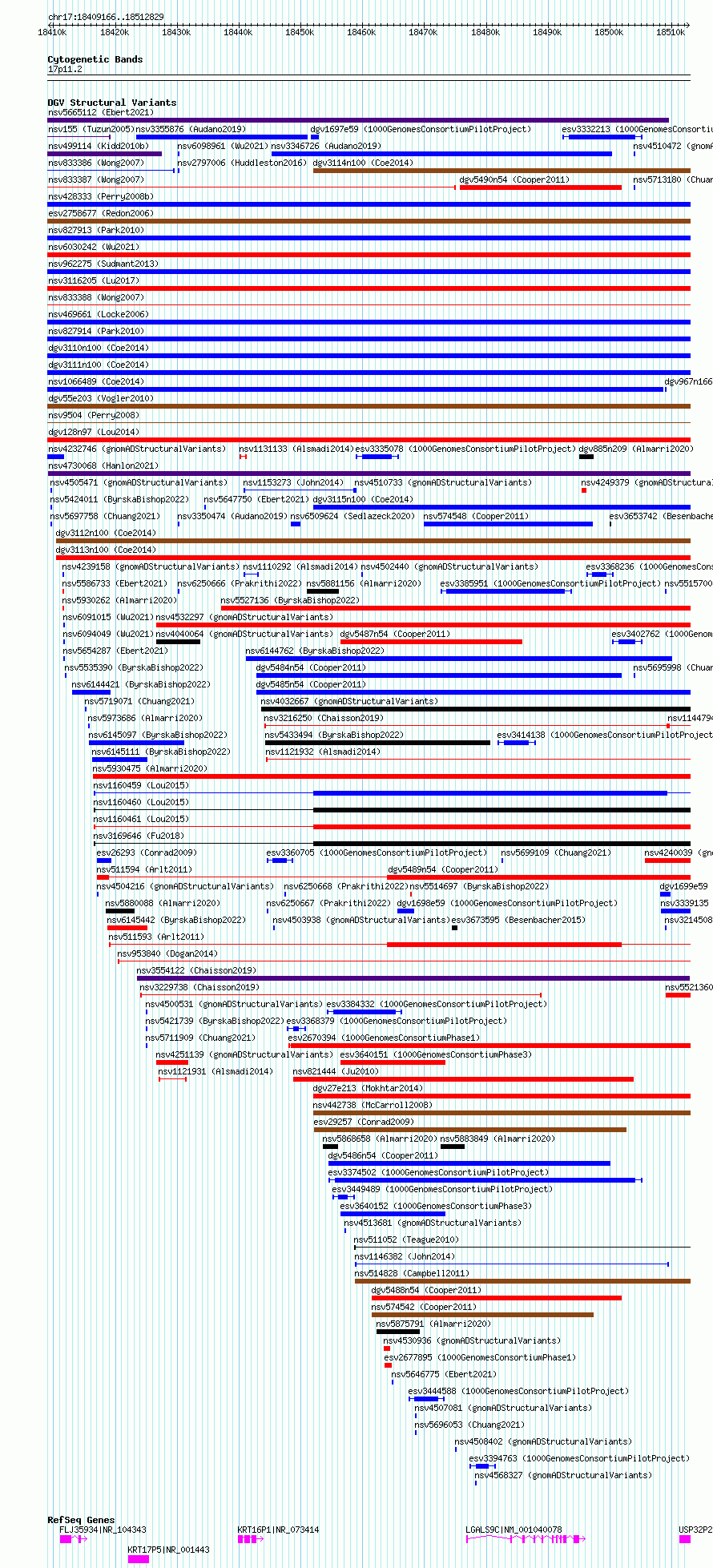The width and height of the screenshot is (713, 1568).
Task: Click the nsv574548 (Cooper2011) label
Action: (x=476, y=516)
